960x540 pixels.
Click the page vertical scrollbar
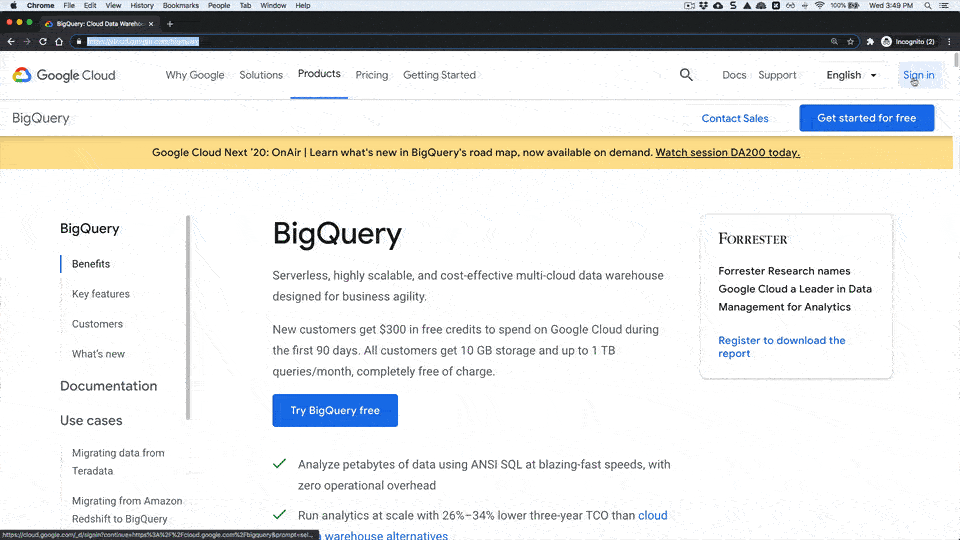pos(956,61)
